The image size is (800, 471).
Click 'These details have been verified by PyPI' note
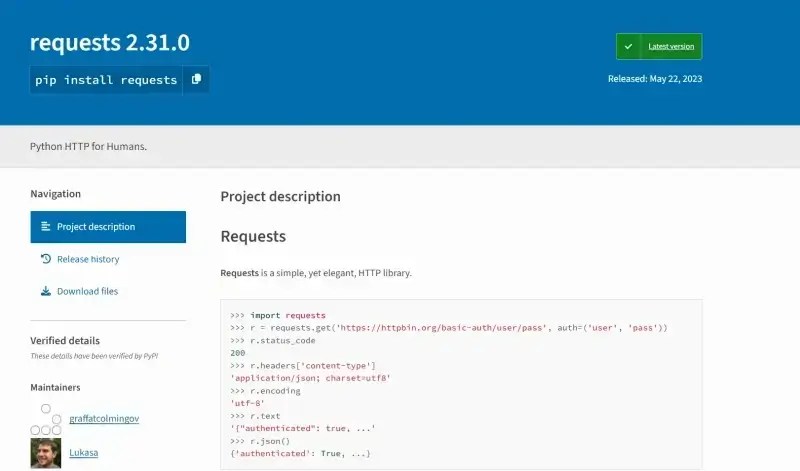(x=94, y=356)
